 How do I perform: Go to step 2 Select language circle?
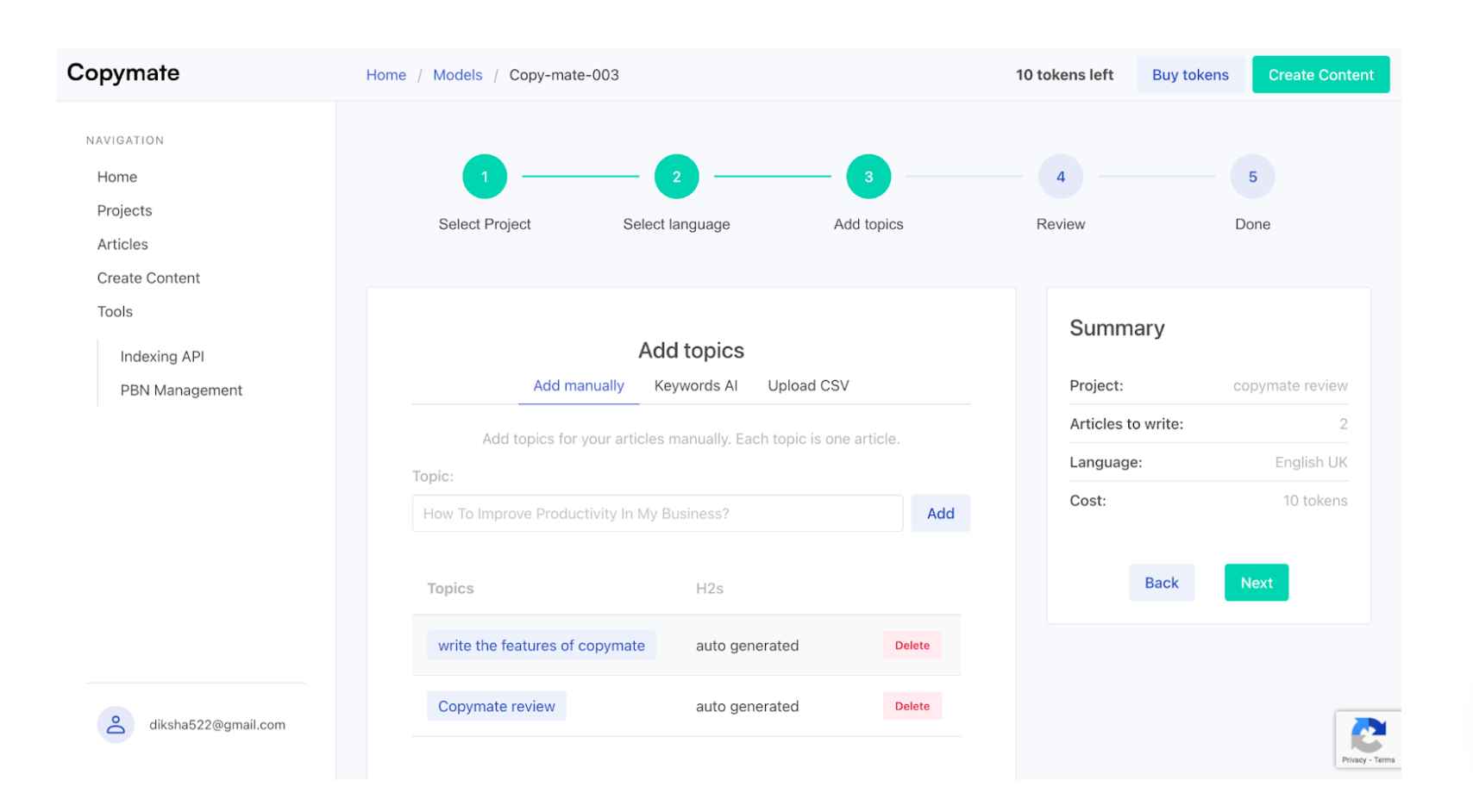point(676,177)
